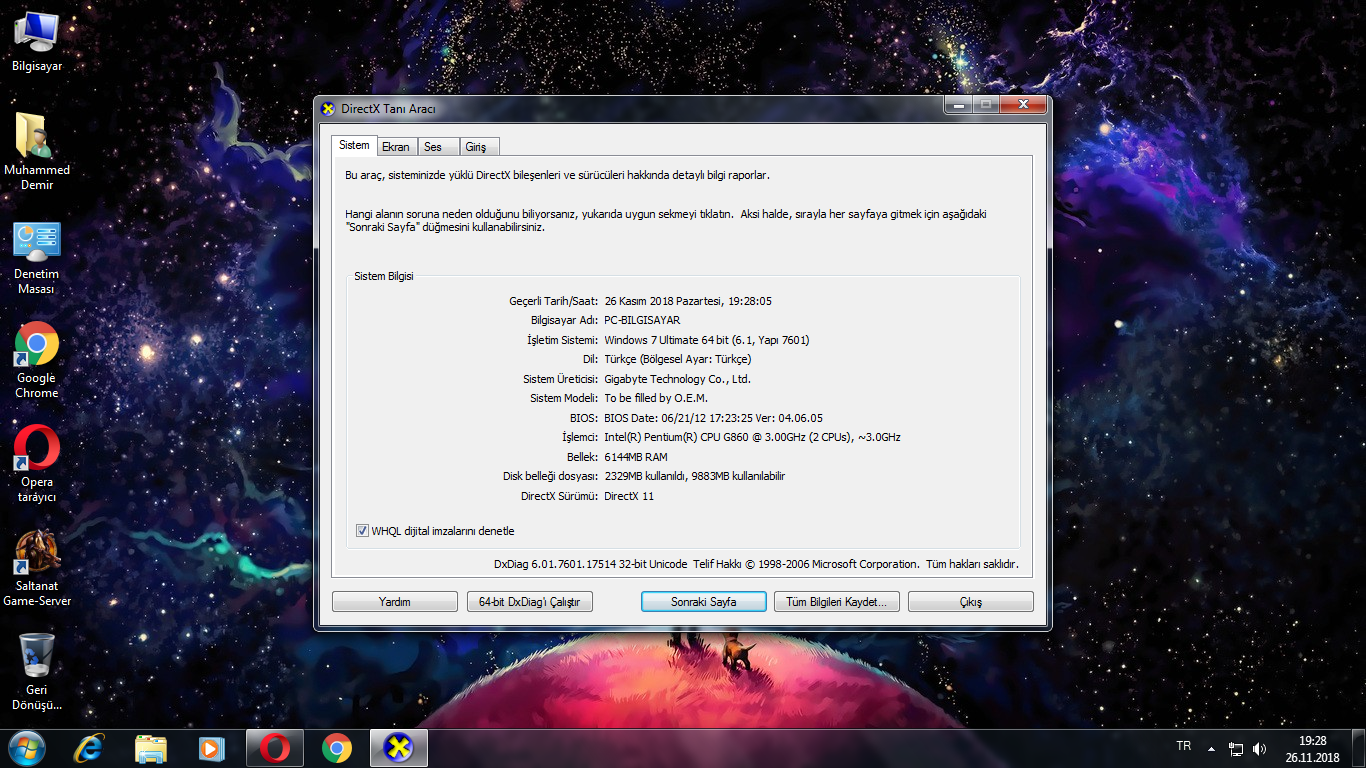Switch to the Ekran tab
Viewport: 1366px width, 768px height.
pos(396,147)
